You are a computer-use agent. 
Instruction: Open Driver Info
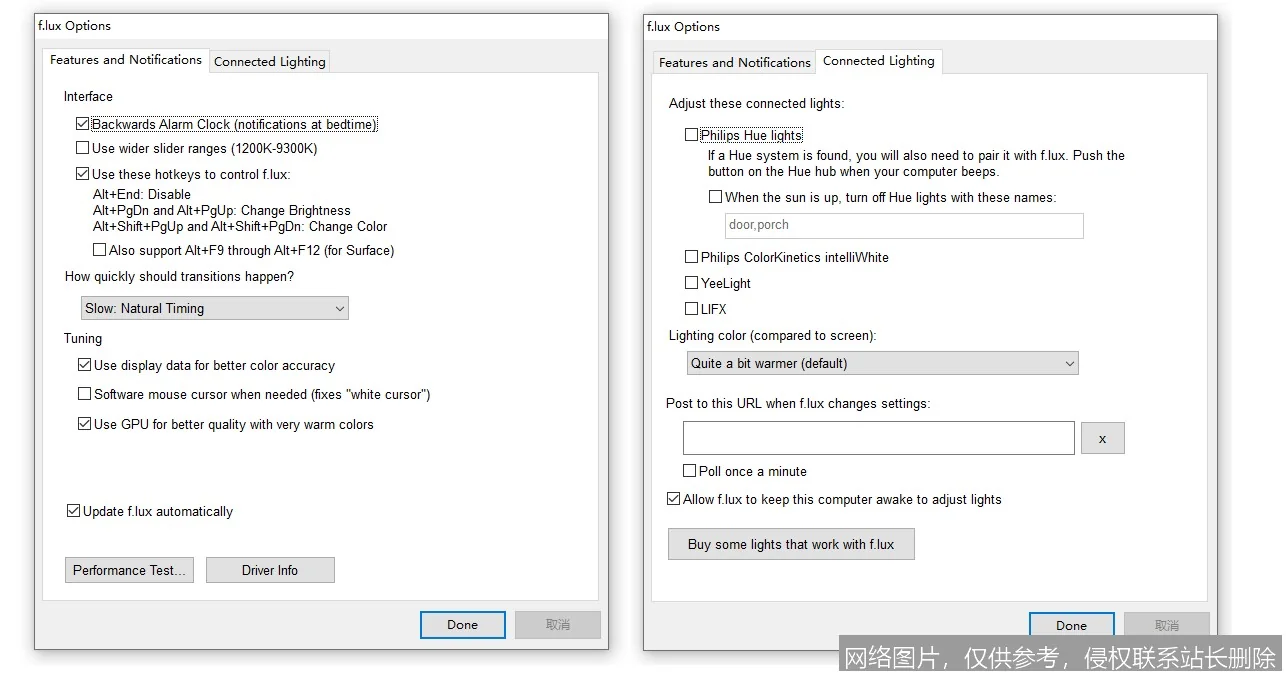(270, 570)
